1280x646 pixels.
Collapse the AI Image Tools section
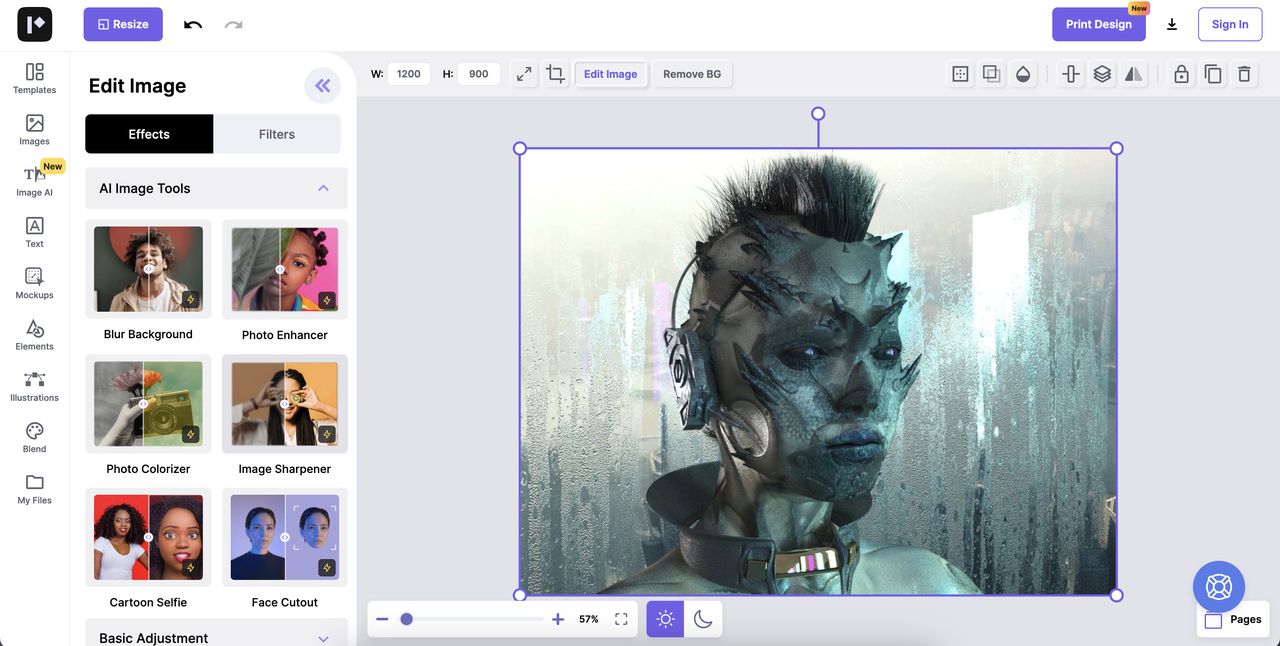[x=323, y=188]
